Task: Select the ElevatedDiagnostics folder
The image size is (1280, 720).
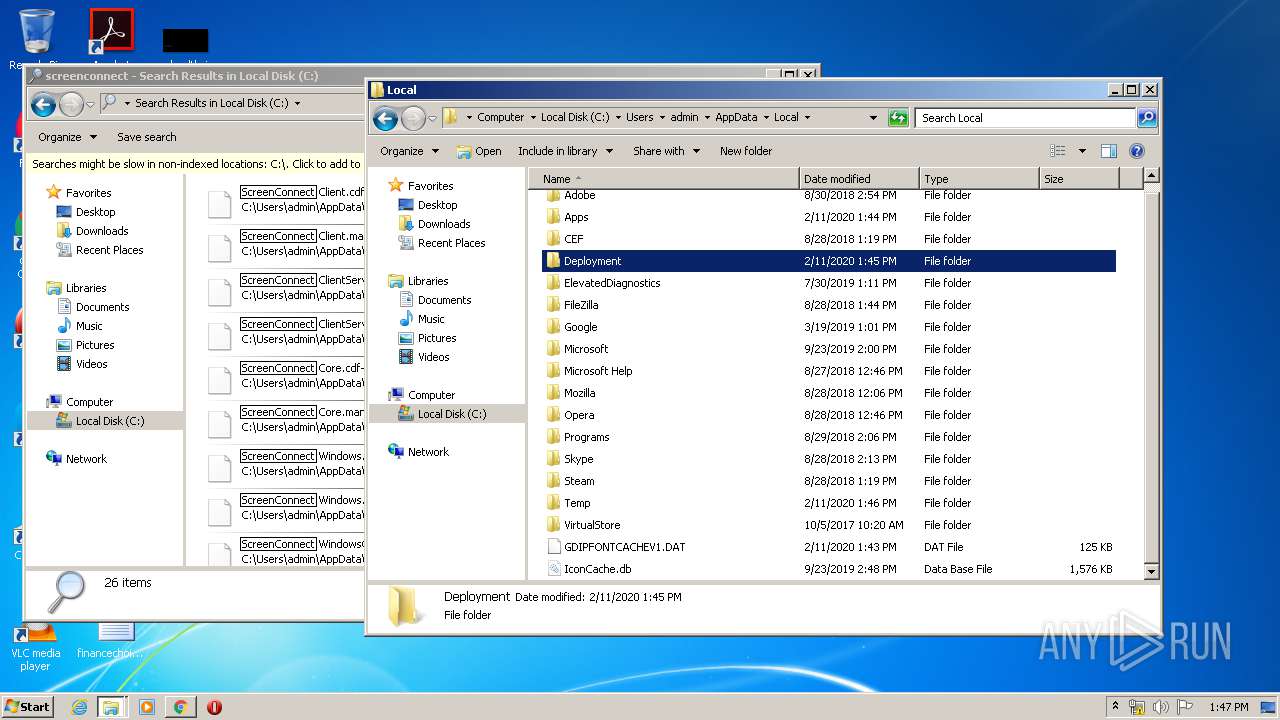Action: pyautogui.click(x=612, y=283)
